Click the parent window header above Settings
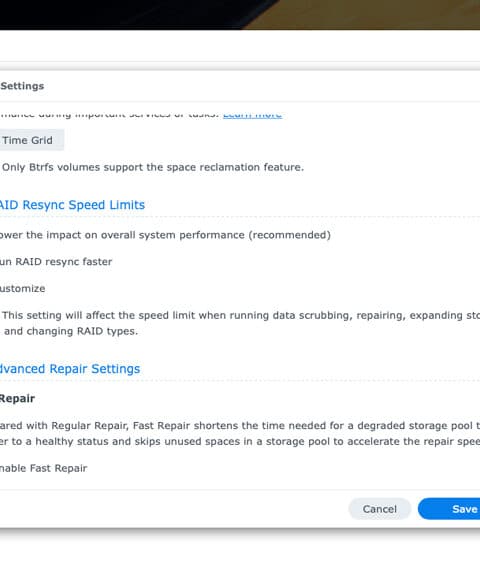 240,46
